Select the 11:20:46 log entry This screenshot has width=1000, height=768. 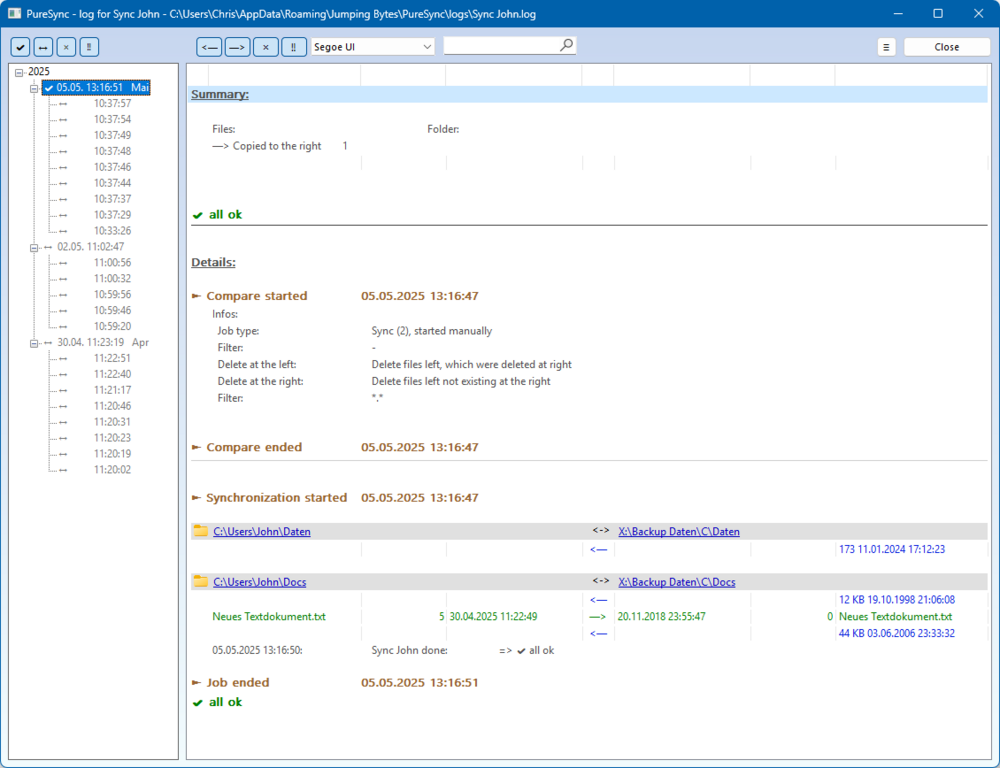tap(112, 406)
